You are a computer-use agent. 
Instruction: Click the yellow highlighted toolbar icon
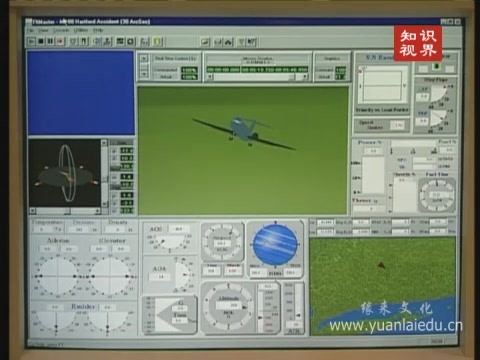point(157,42)
